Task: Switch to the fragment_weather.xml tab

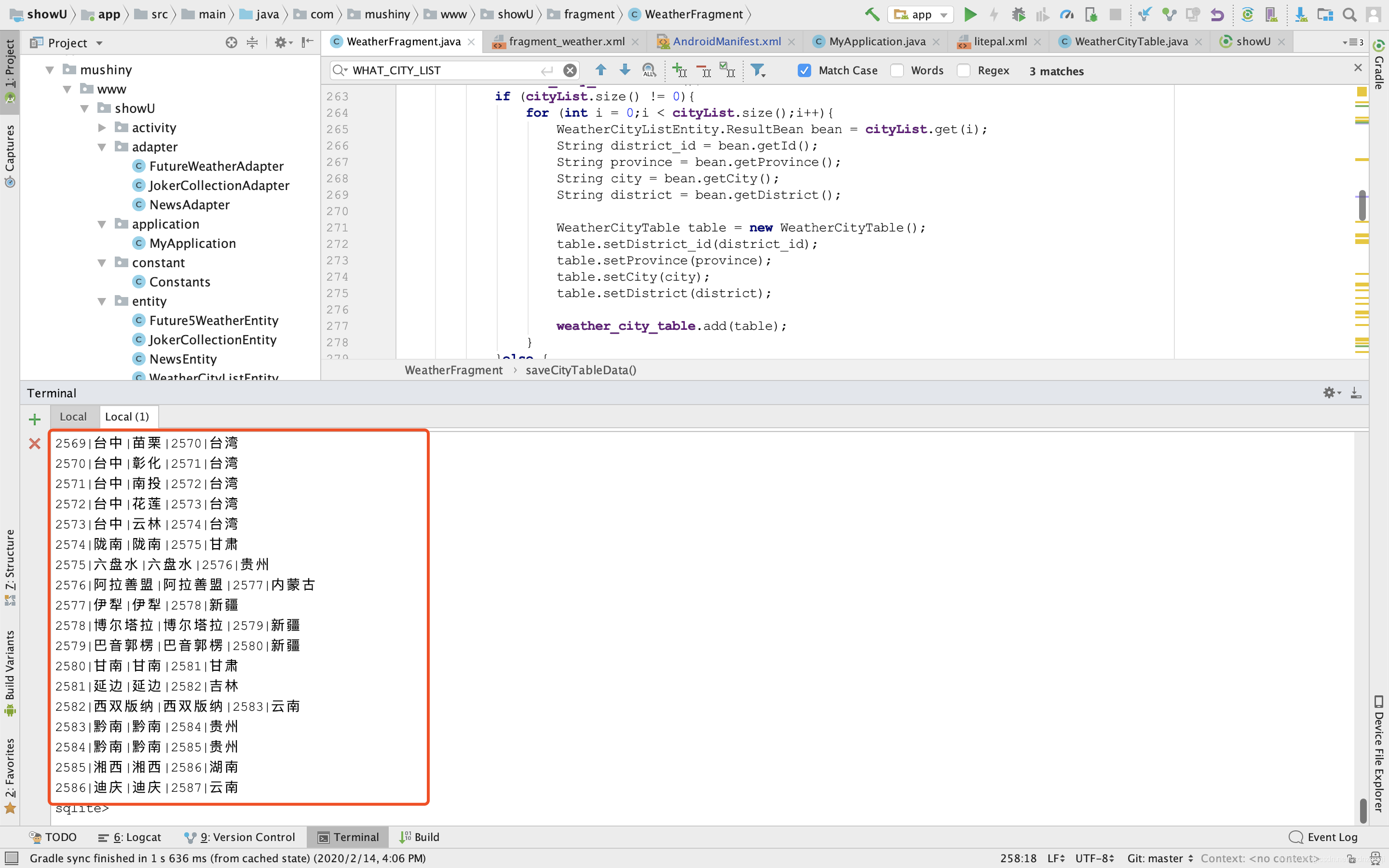Action: click(566, 41)
